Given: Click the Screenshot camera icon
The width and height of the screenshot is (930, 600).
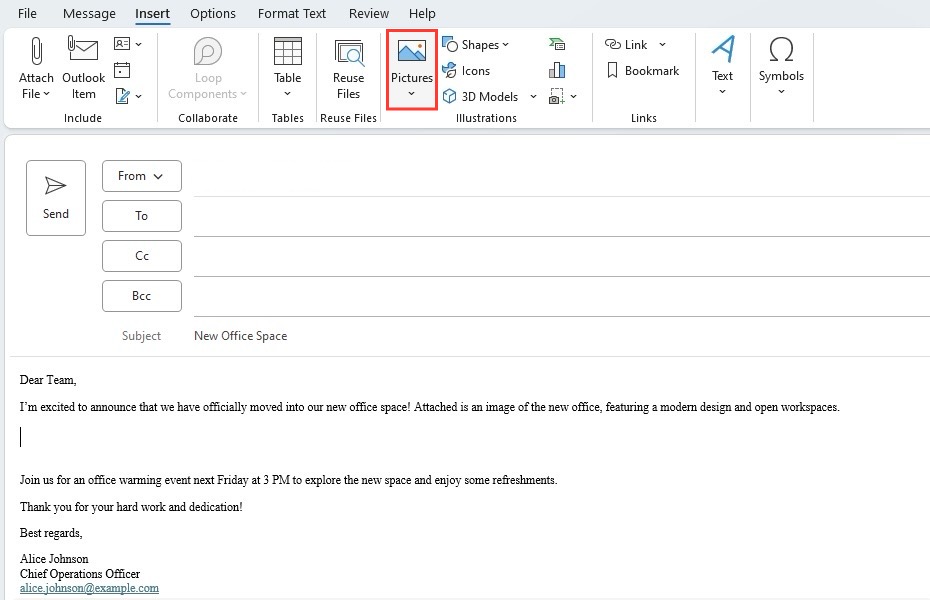Looking at the screenshot, I should point(556,97).
